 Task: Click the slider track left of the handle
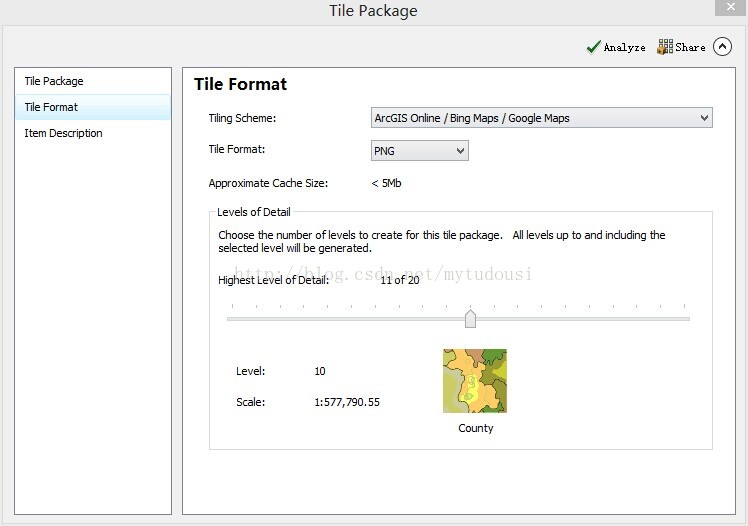click(x=346, y=319)
